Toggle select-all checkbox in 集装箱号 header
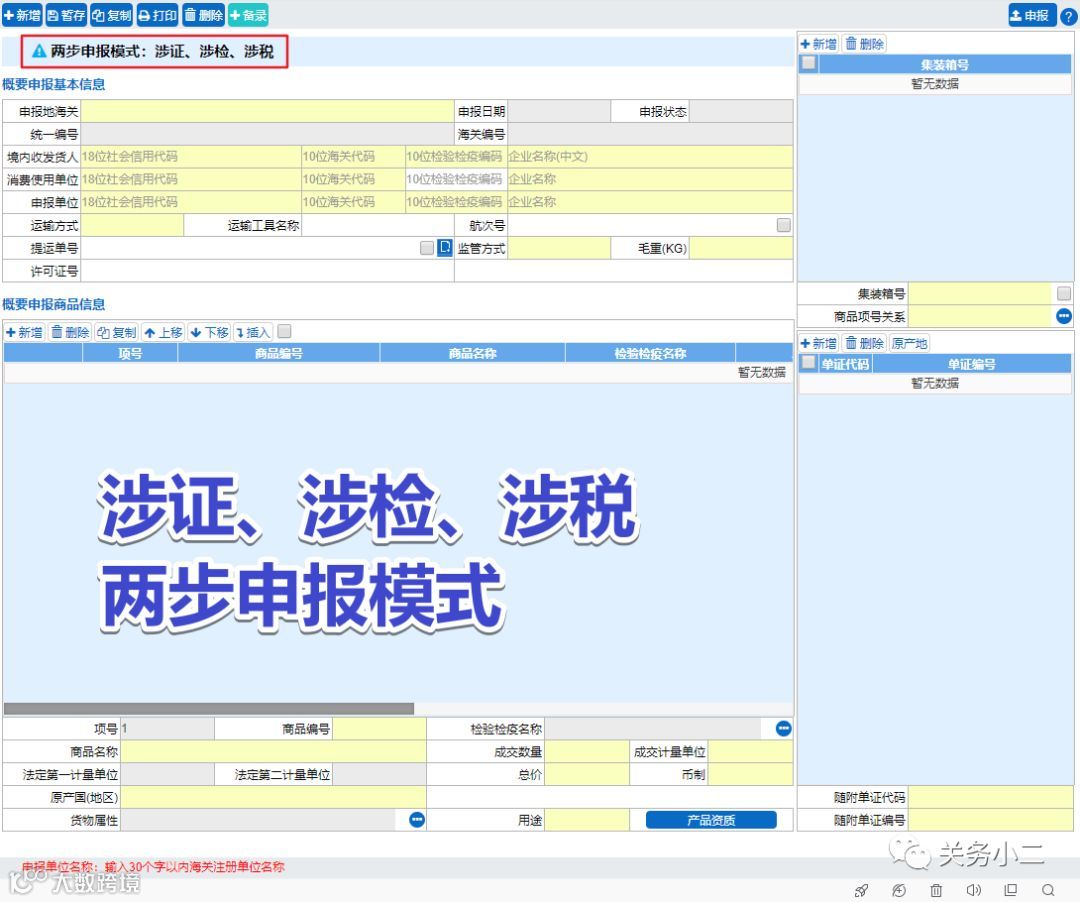Viewport: 1080px width, 902px height. tap(809, 63)
